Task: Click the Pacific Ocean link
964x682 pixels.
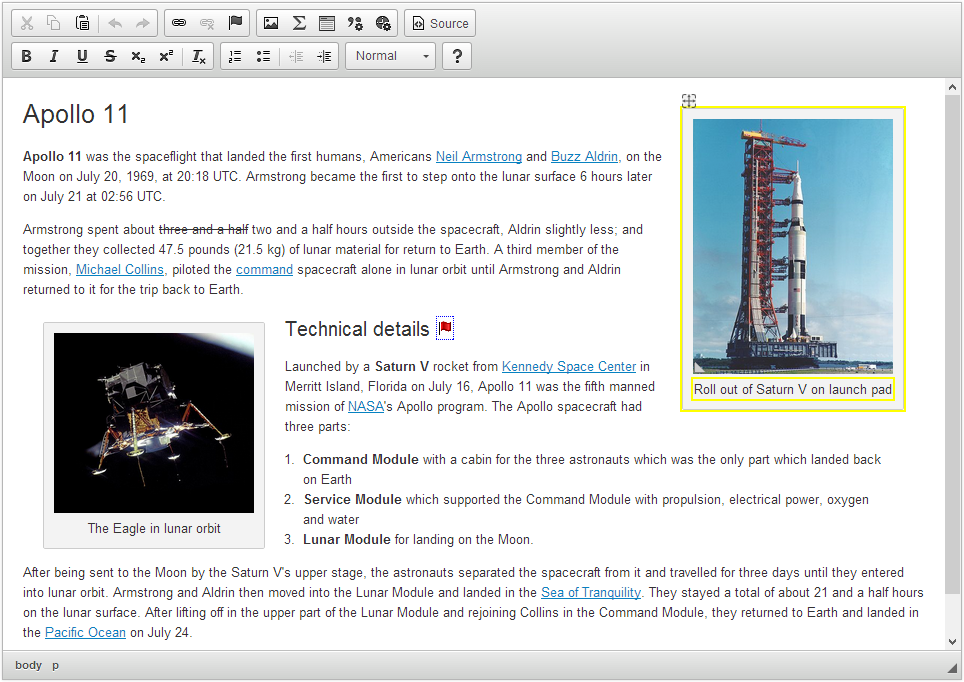Action: point(85,632)
